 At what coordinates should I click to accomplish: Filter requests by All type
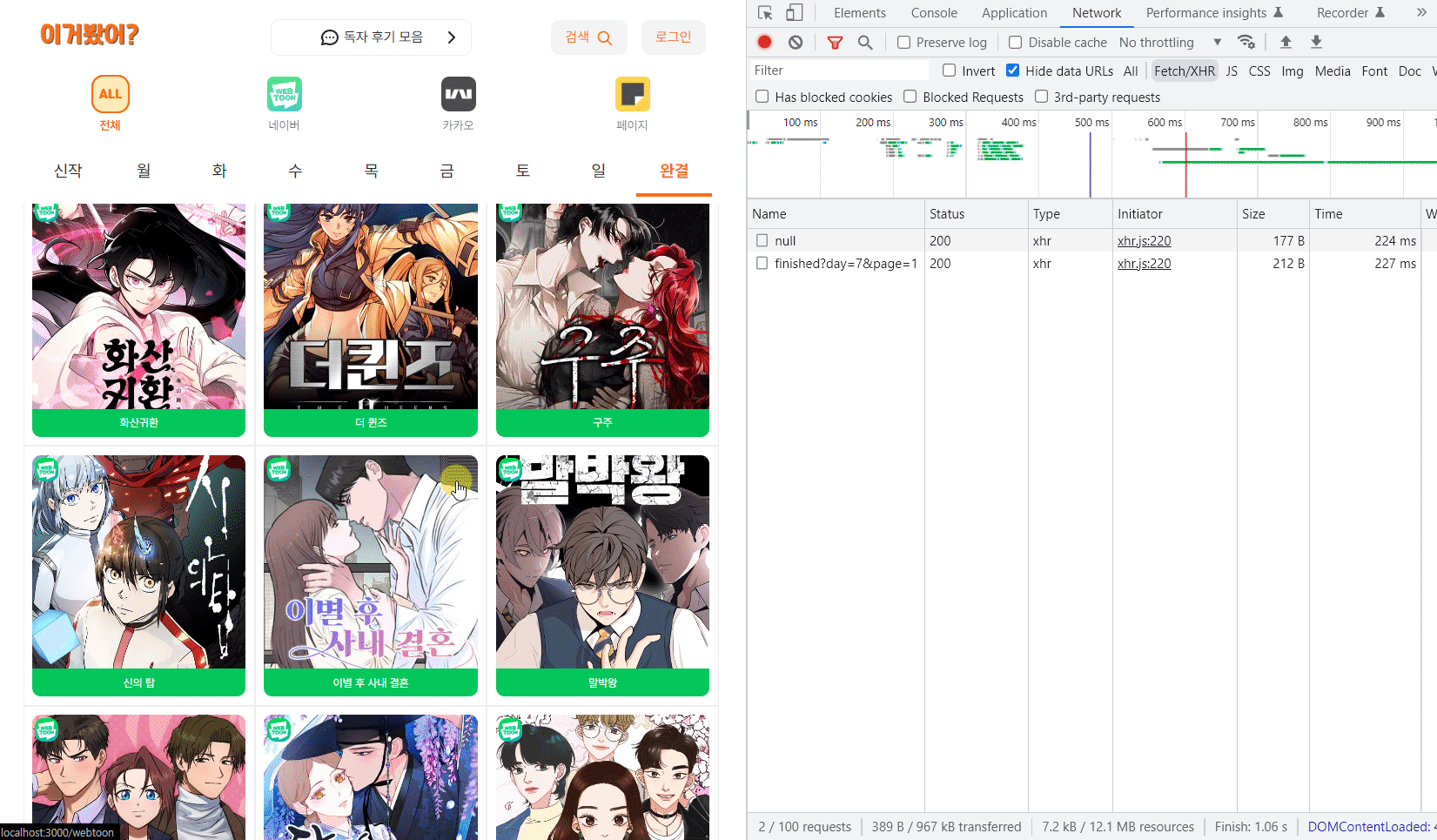point(1131,71)
